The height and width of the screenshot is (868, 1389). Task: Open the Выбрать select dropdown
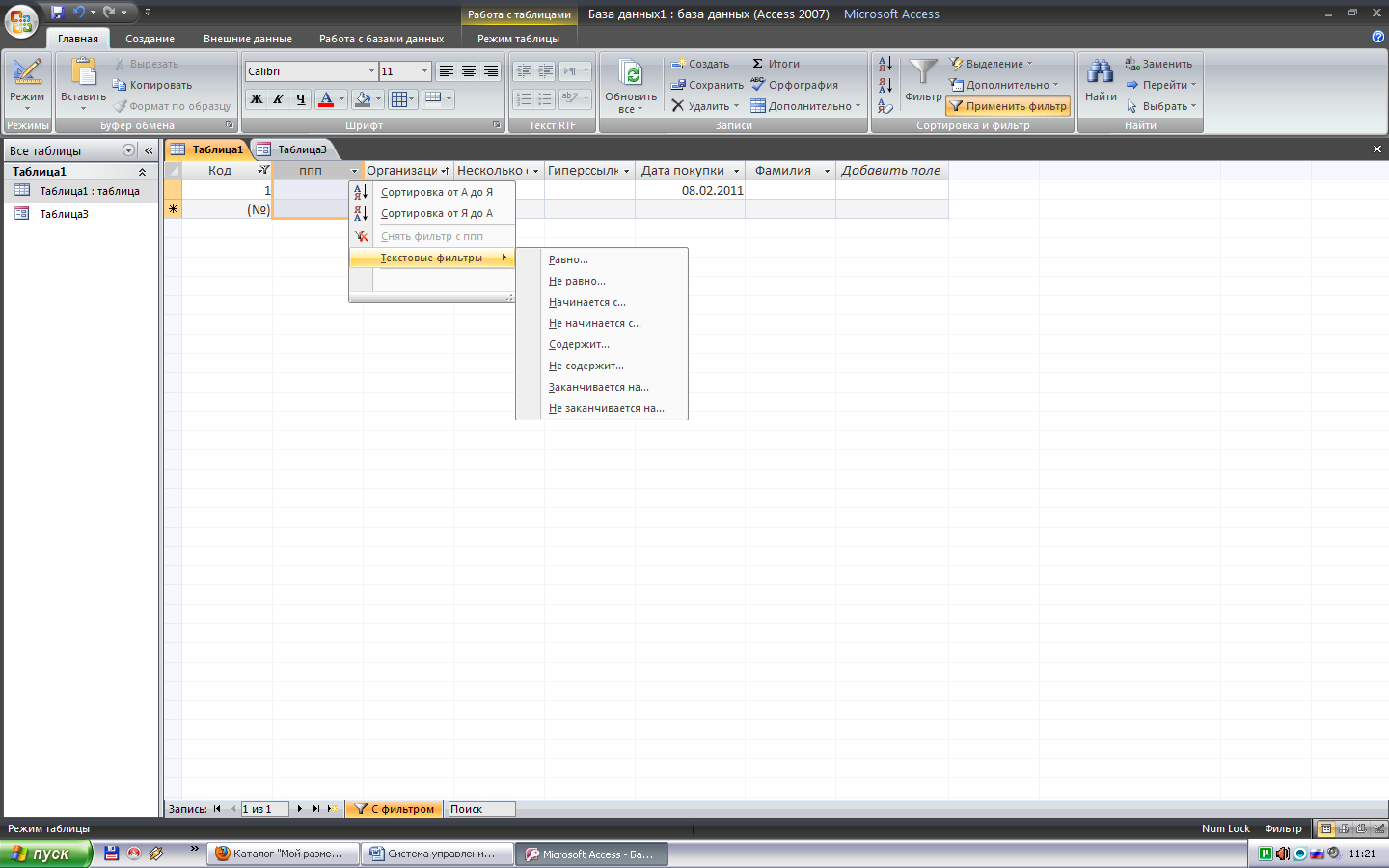tap(1160, 106)
